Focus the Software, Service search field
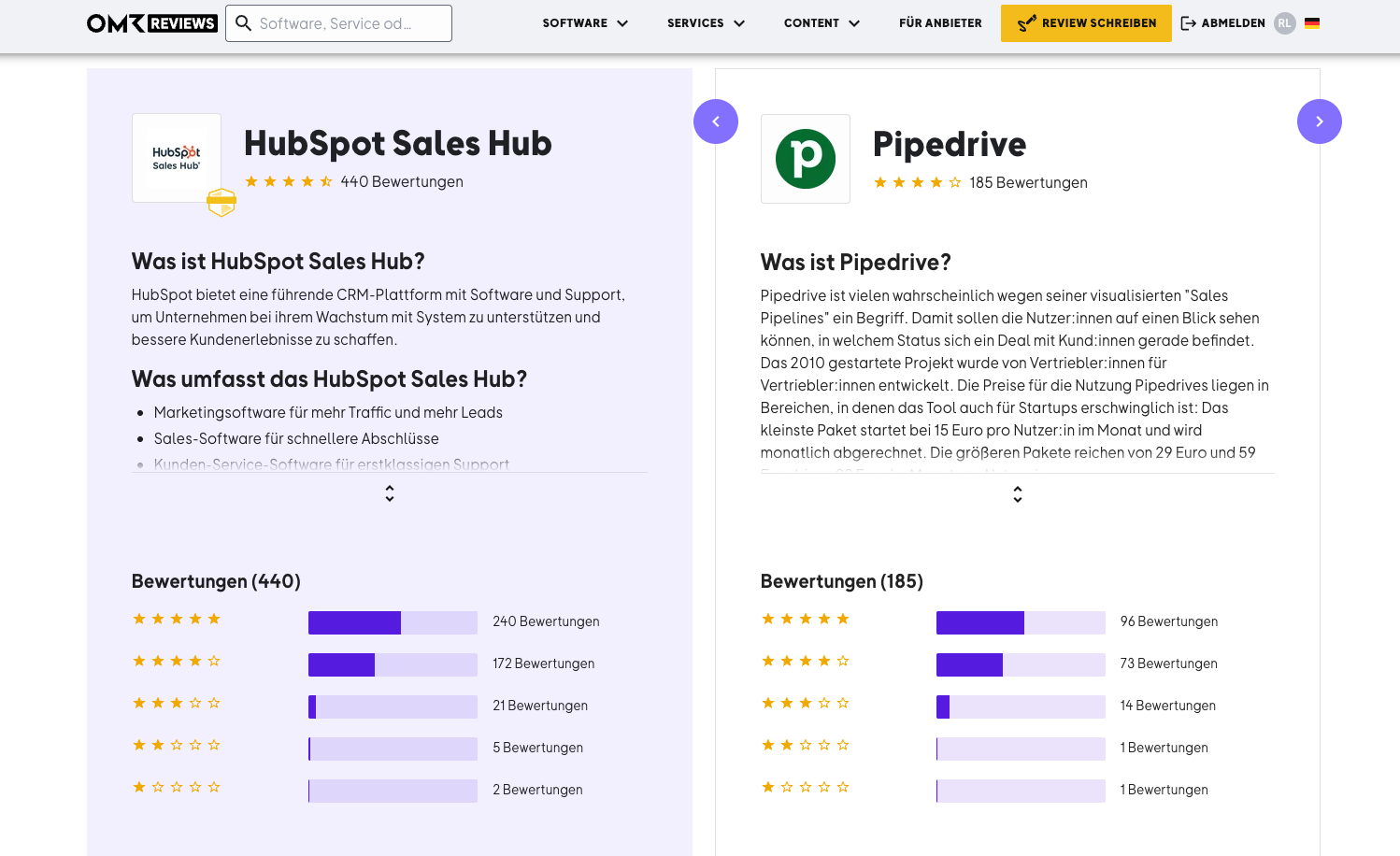Viewport: 1400px width, 856px height. 338,23
